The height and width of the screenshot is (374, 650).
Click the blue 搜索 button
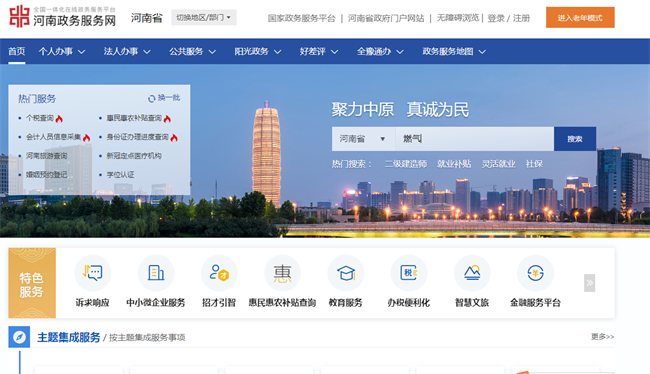[x=575, y=139]
